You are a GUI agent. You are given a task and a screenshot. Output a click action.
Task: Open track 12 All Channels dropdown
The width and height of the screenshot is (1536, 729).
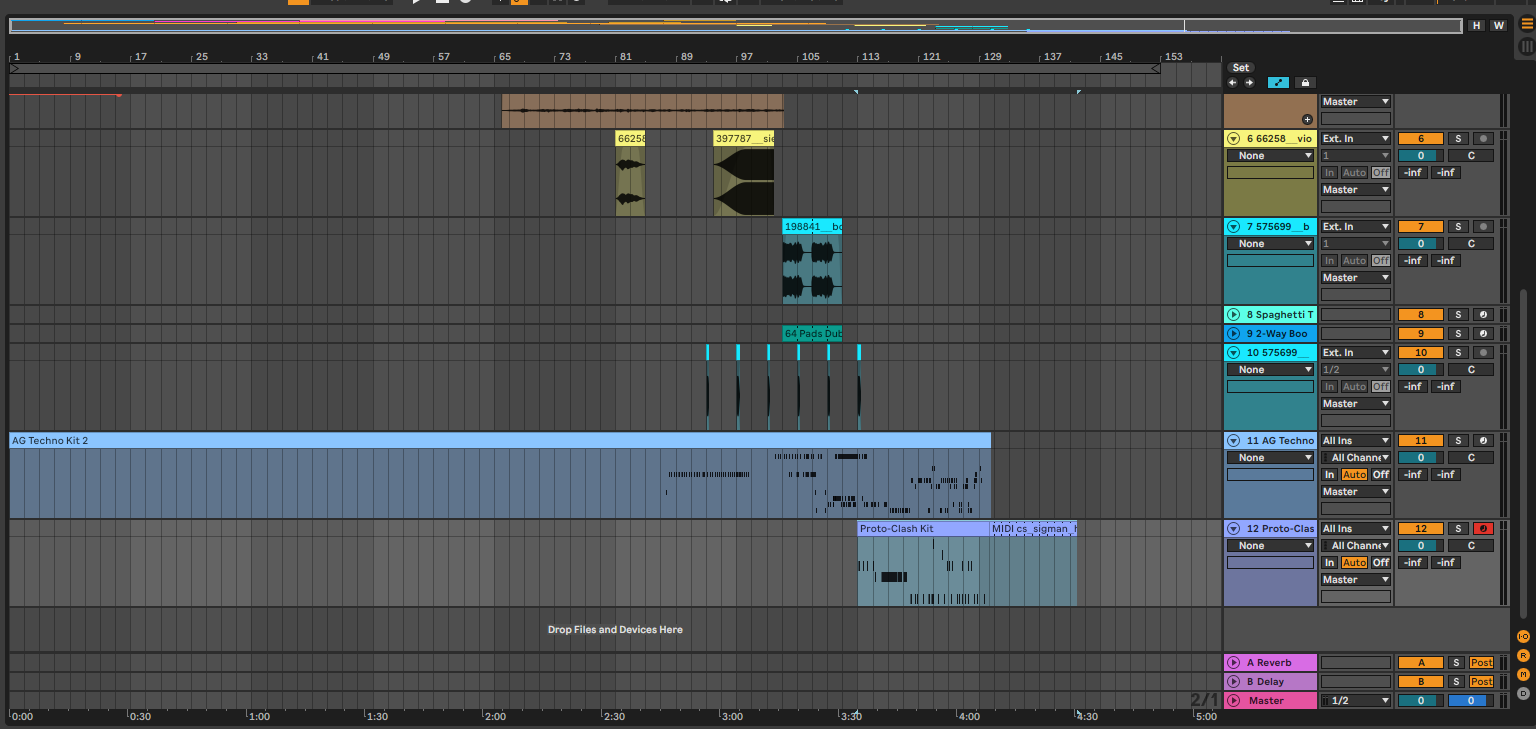[1356, 546]
